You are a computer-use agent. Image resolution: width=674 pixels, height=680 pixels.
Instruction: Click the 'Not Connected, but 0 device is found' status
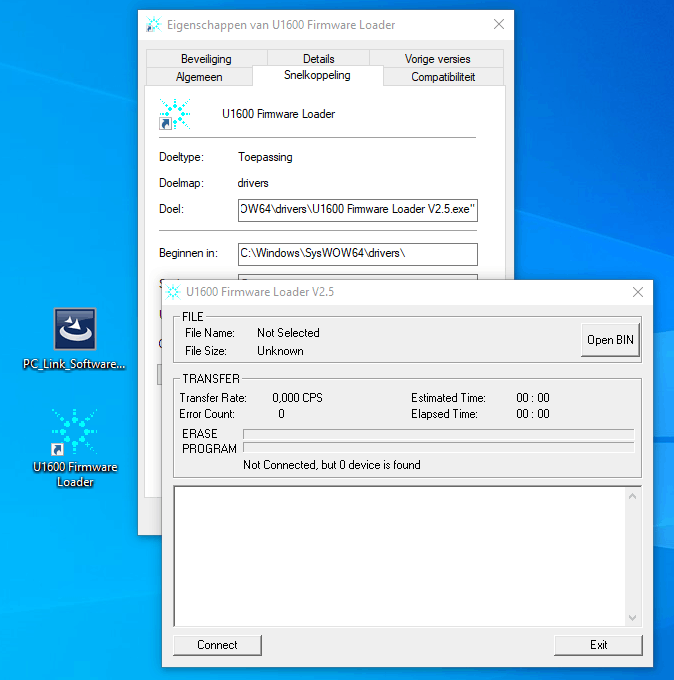pyautogui.click(x=332, y=465)
